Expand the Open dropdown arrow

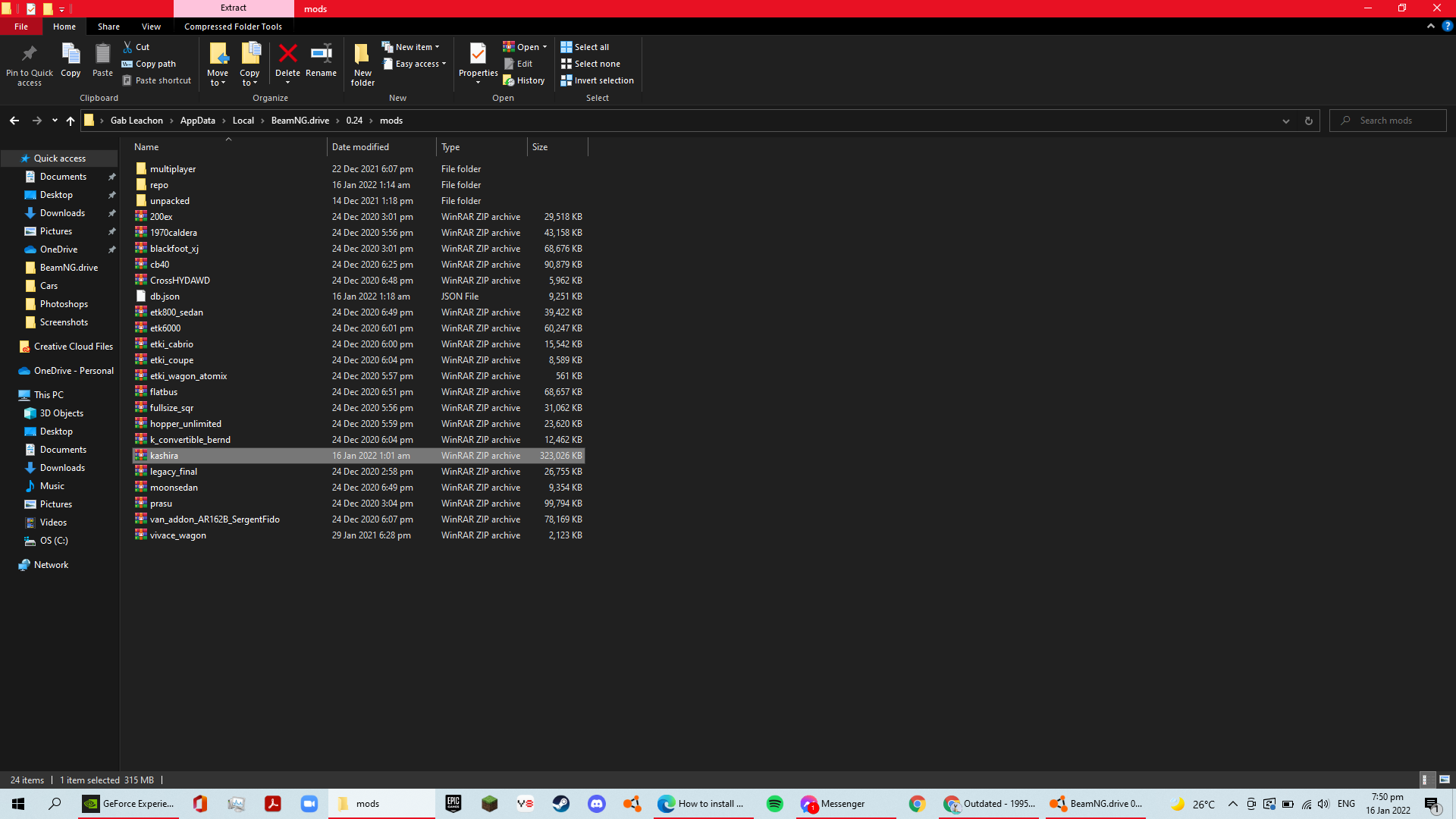(x=544, y=47)
